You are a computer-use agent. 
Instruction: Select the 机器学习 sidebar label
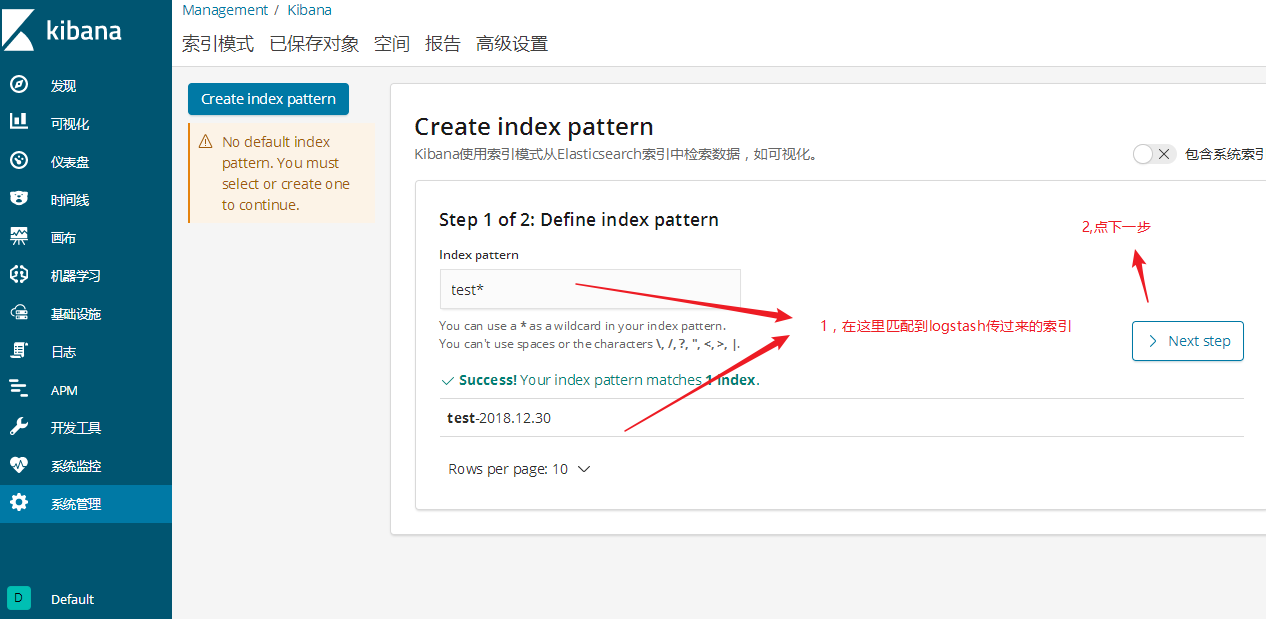[76, 276]
